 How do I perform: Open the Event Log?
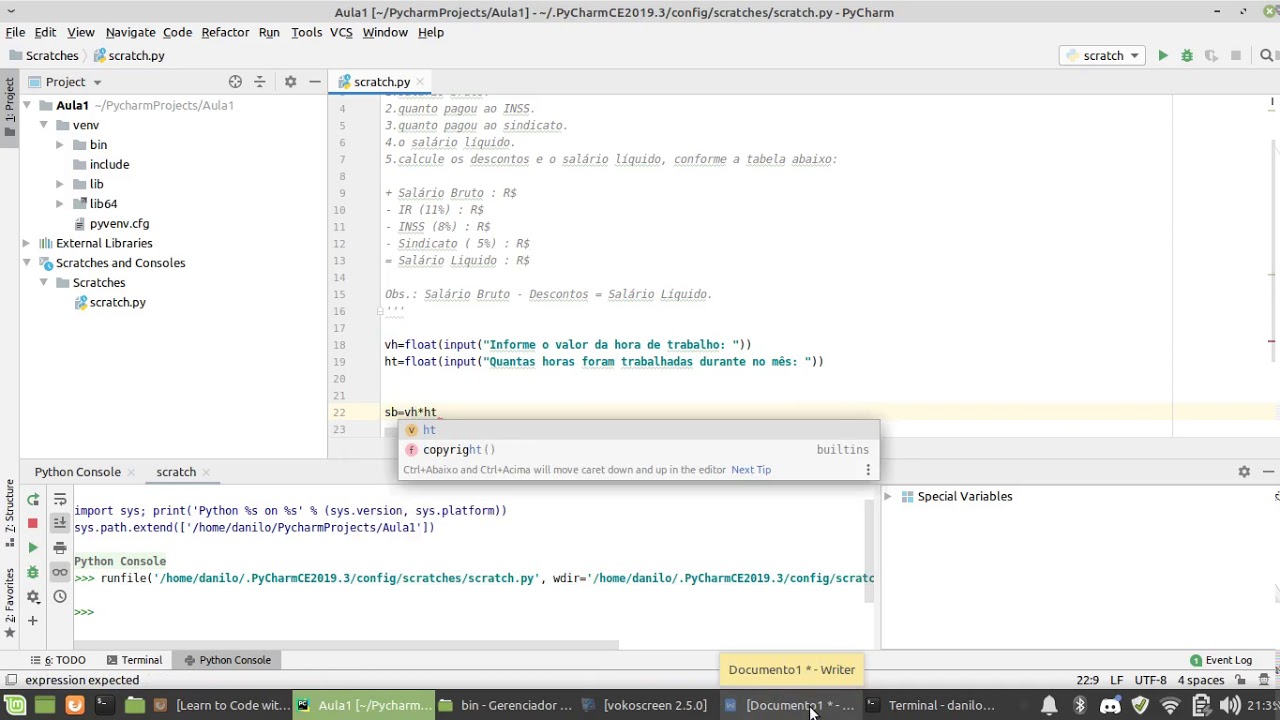click(x=1221, y=660)
